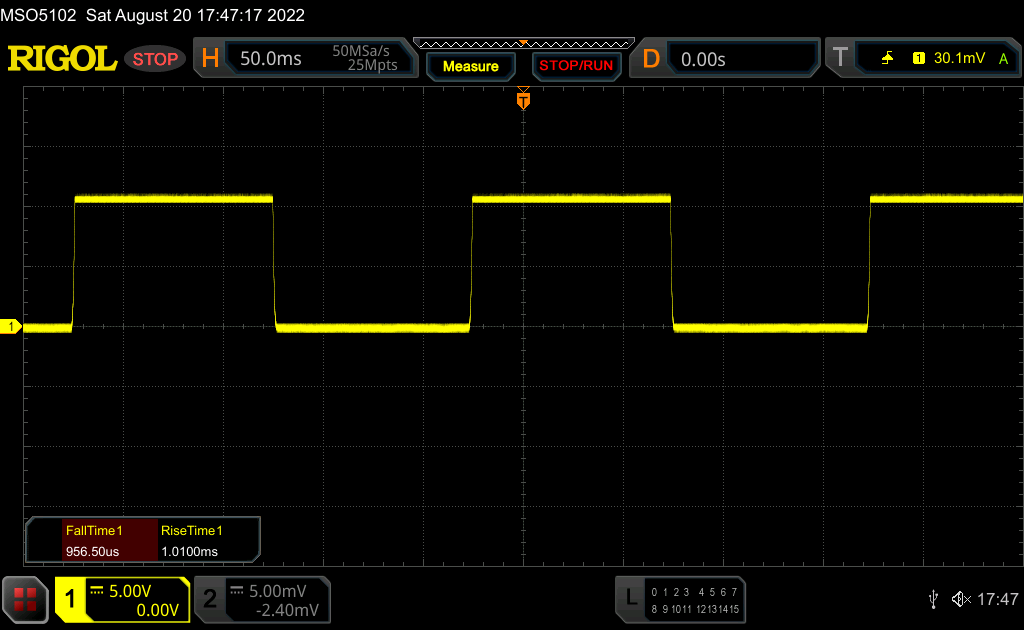1024x630 pixels.
Task: Click the 1.0100ms rise time value
Action: tap(189, 552)
